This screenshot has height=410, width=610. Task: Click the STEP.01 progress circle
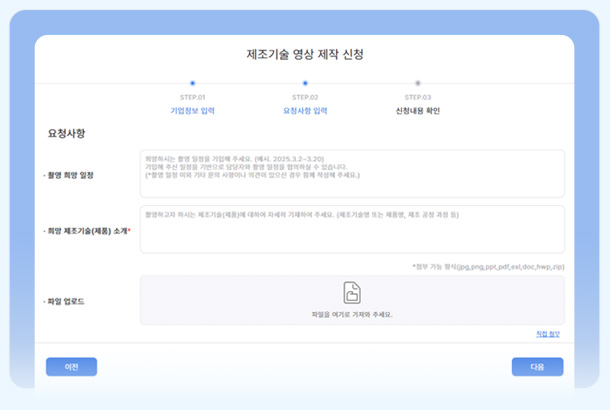[192, 83]
